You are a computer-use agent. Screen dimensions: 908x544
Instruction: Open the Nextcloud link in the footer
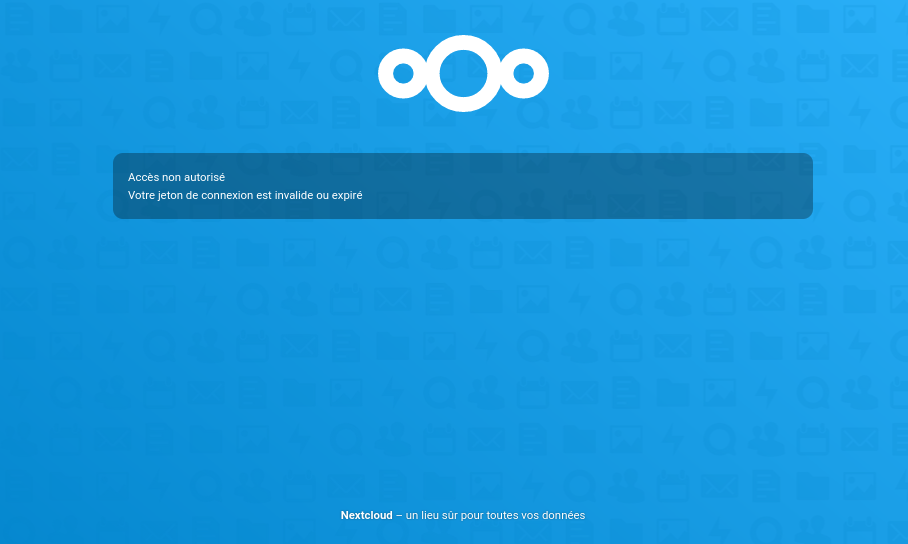tap(365, 515)
